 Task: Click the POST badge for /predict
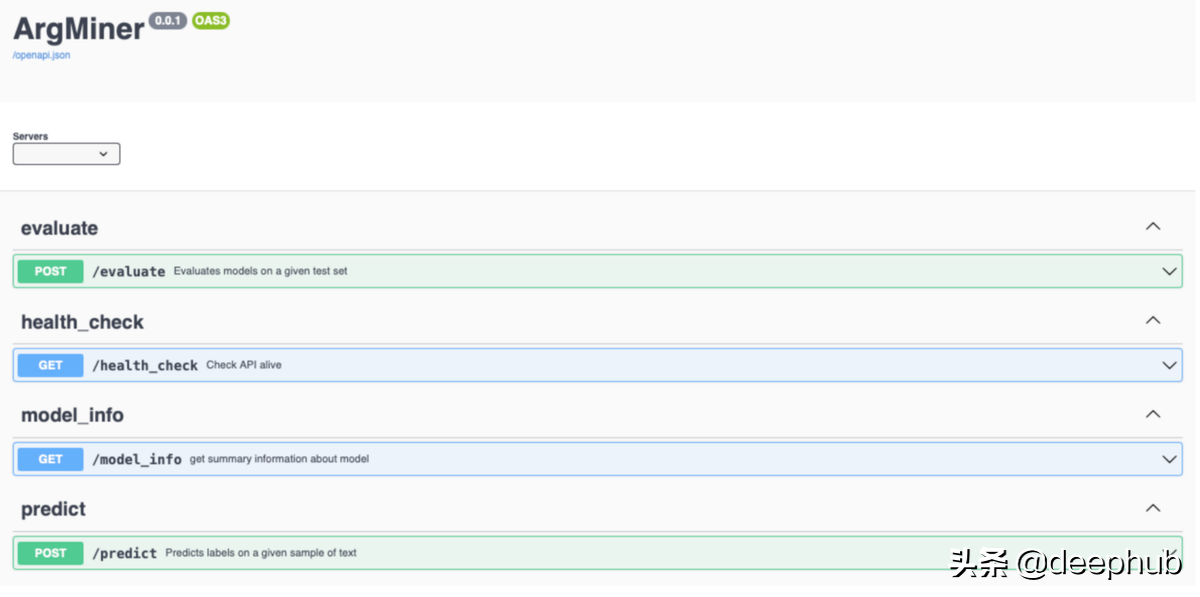(50, 553)
